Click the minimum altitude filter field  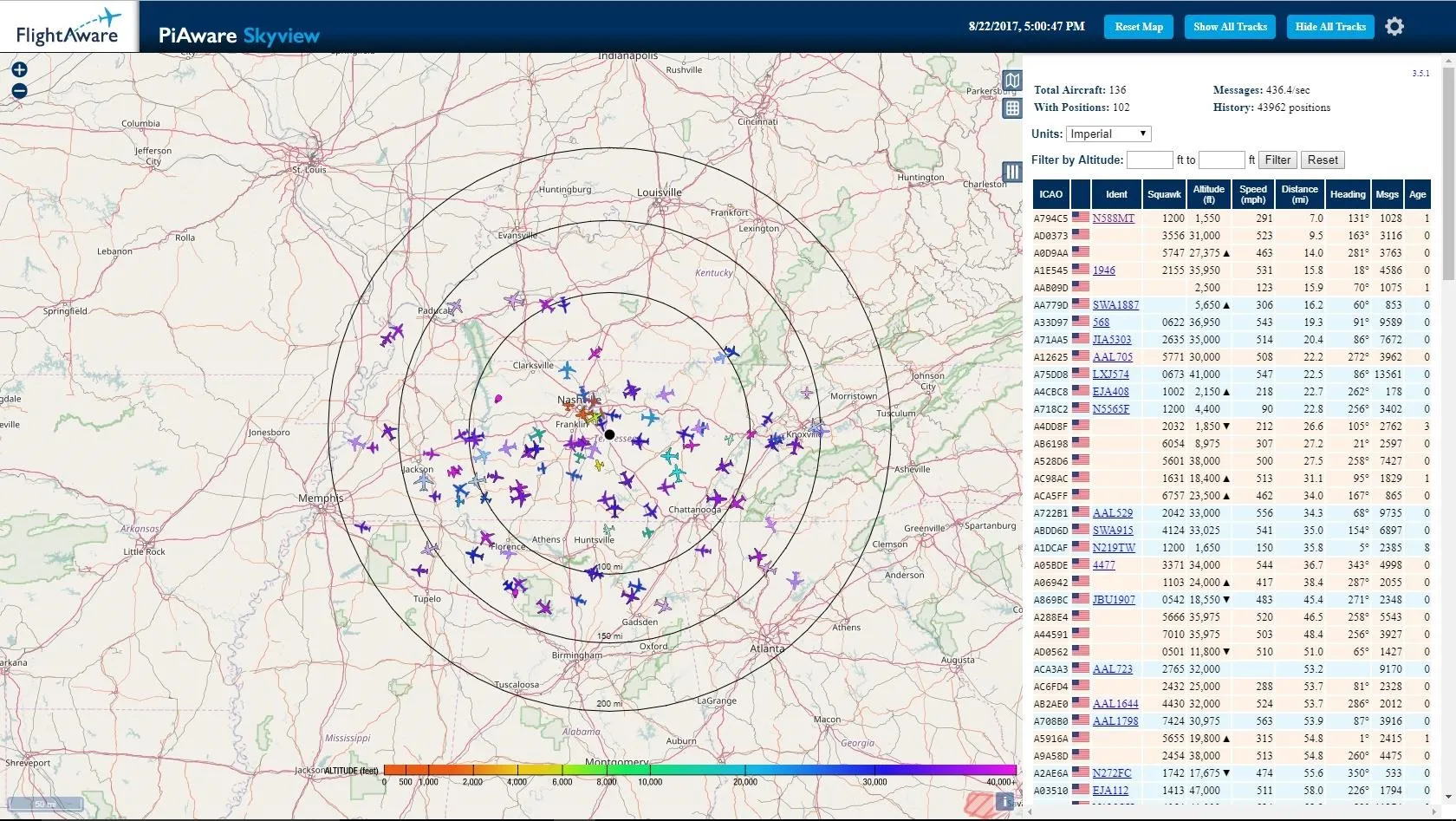point(1149,160)
